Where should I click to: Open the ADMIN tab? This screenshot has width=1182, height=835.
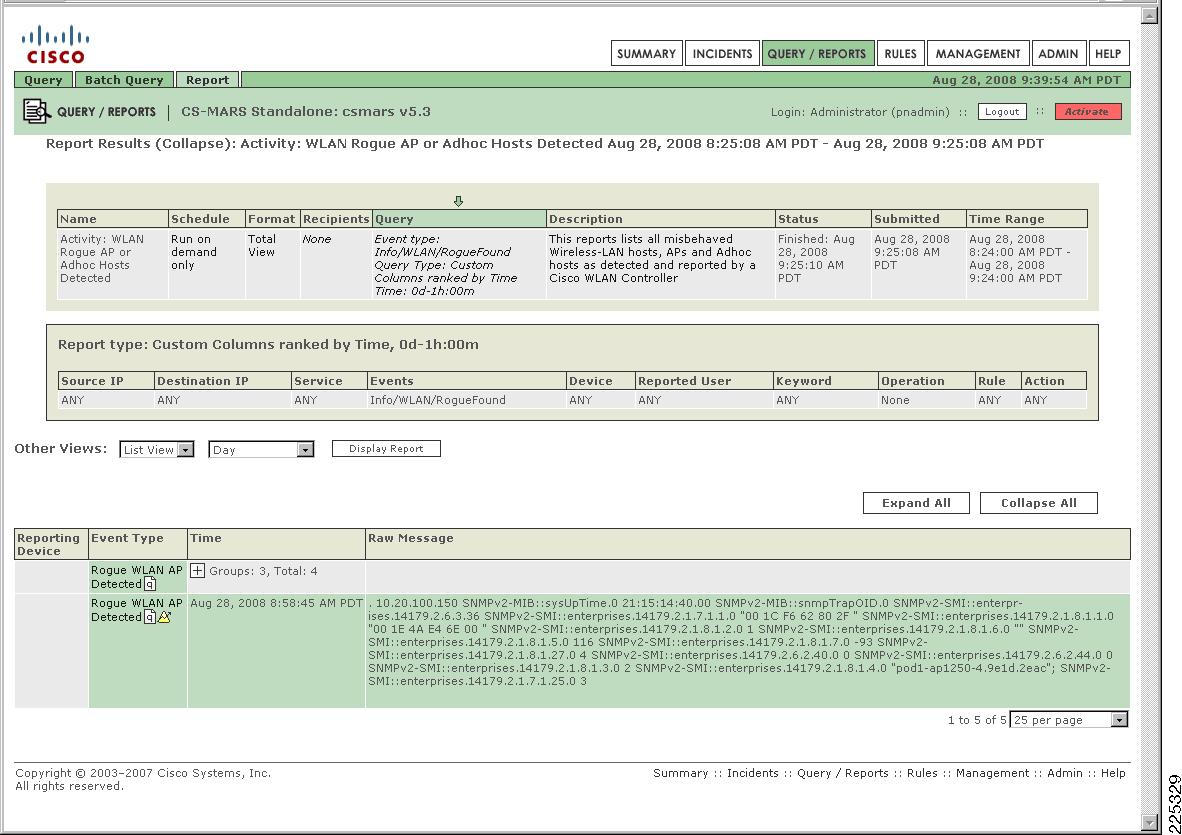pos(1058,54)
